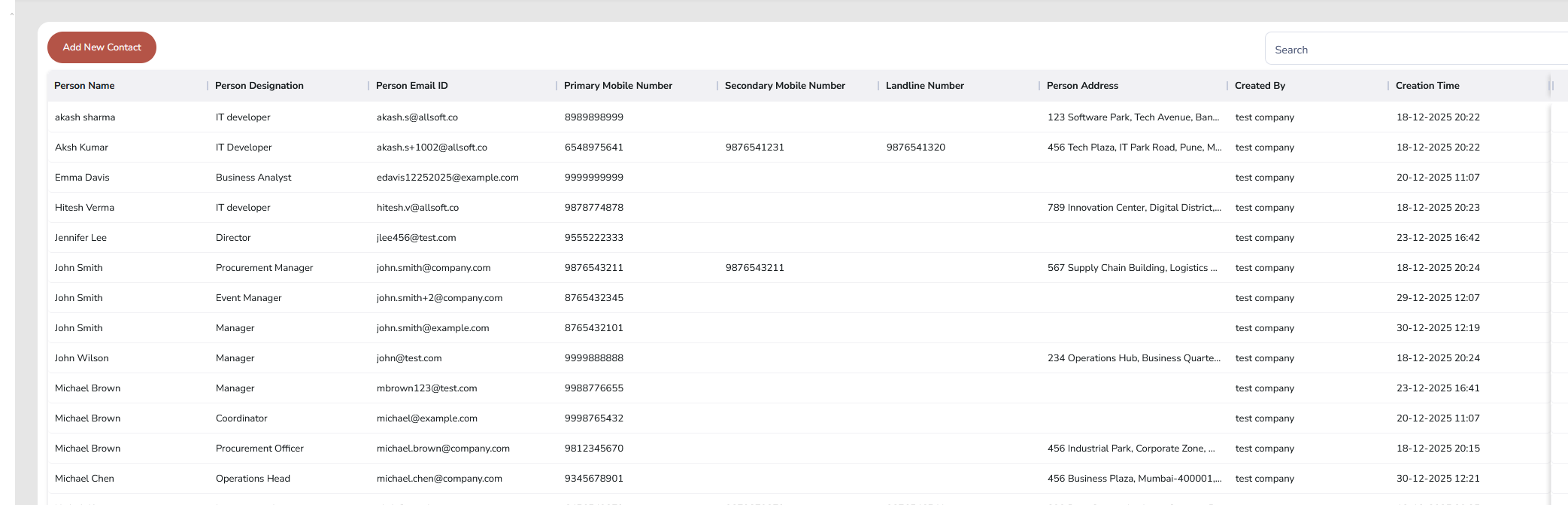
Task: Select the Emma Davis contact name
Action: point(82,178)
